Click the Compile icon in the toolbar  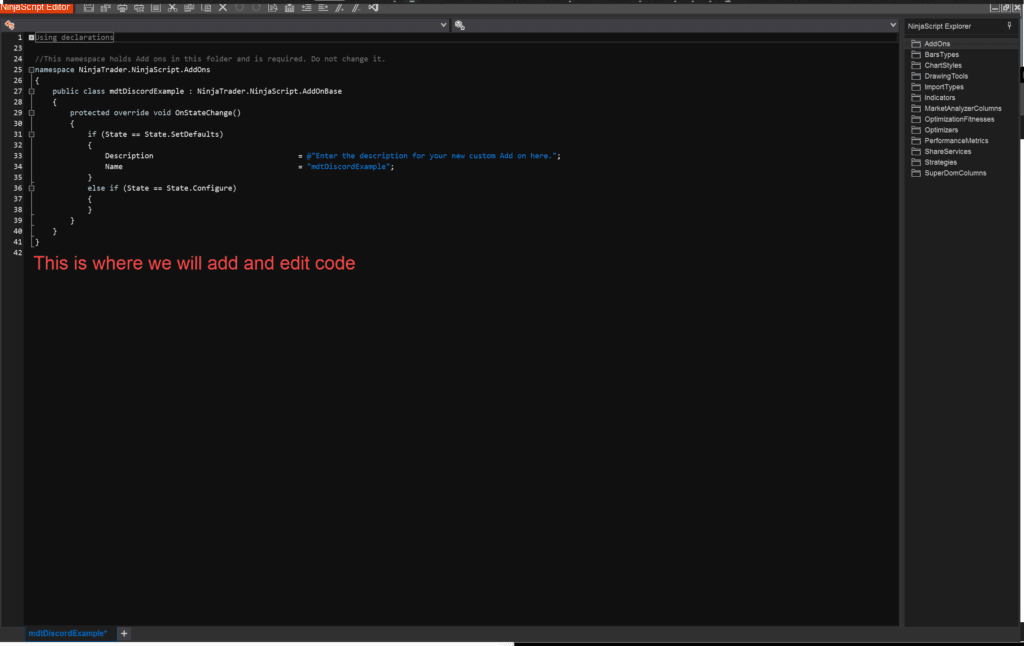[289, 8]
